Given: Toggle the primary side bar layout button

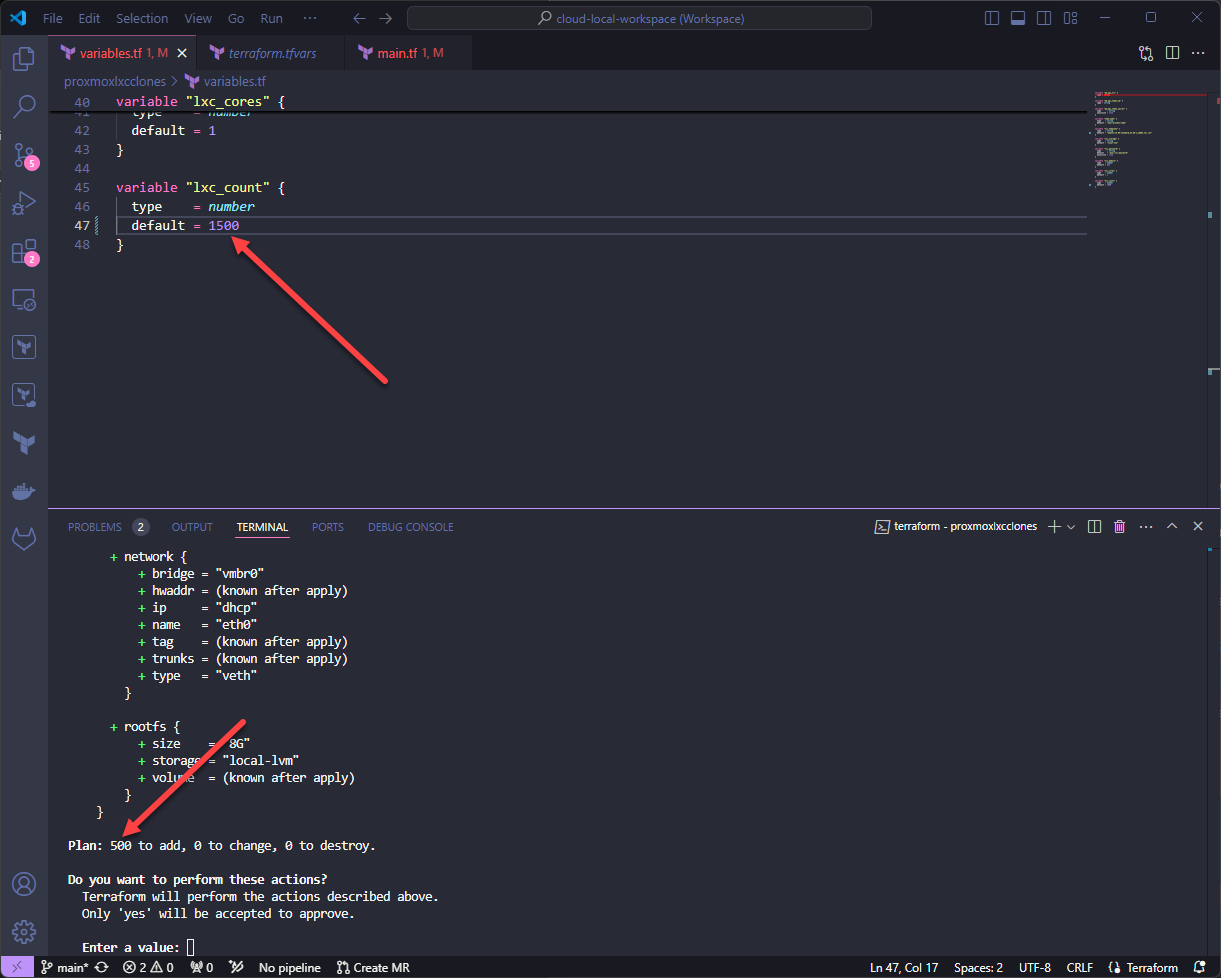Looking at the screenshot, I should pyautogui.click(x=992, y=18).
